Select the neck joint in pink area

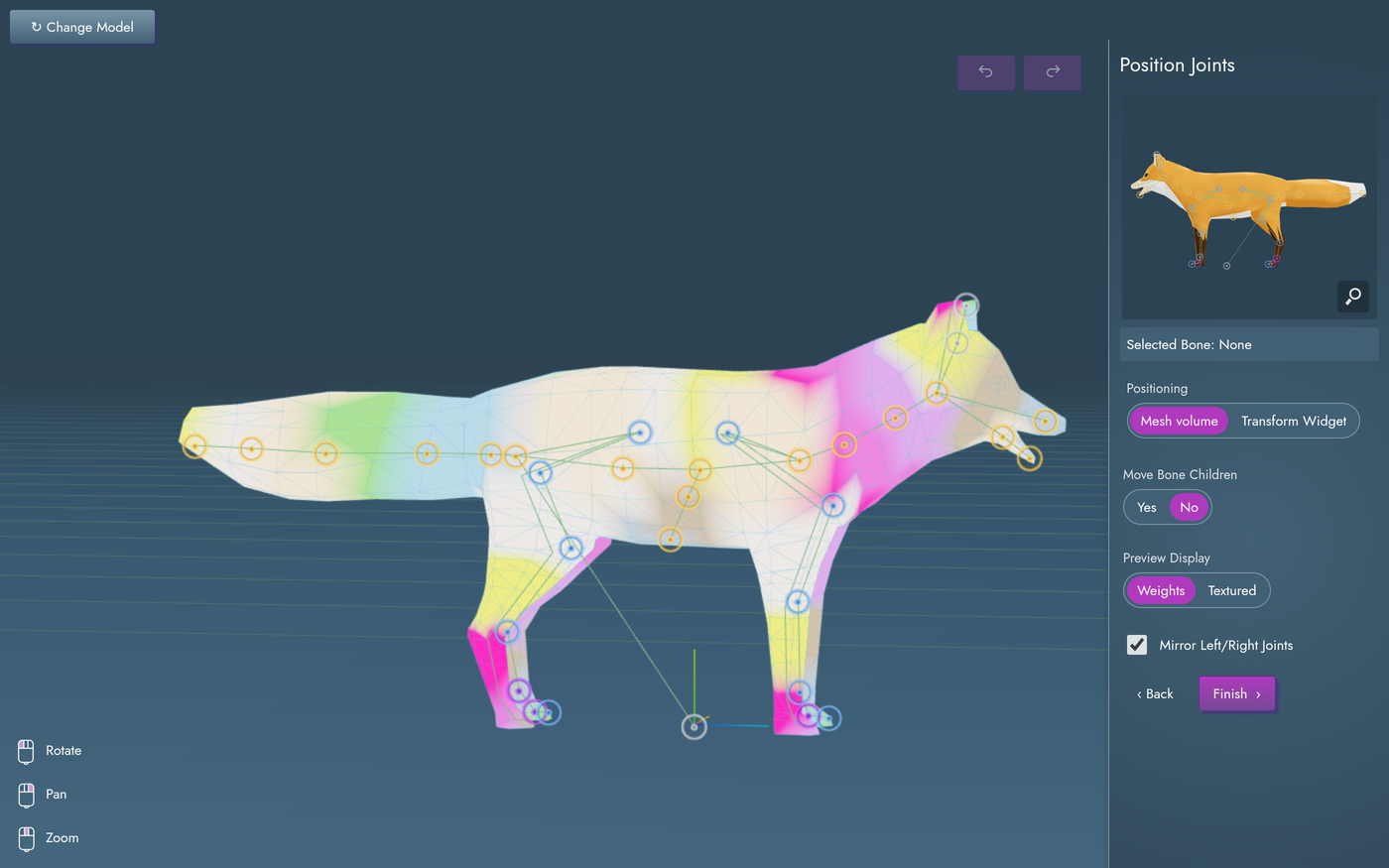point(844,444)
